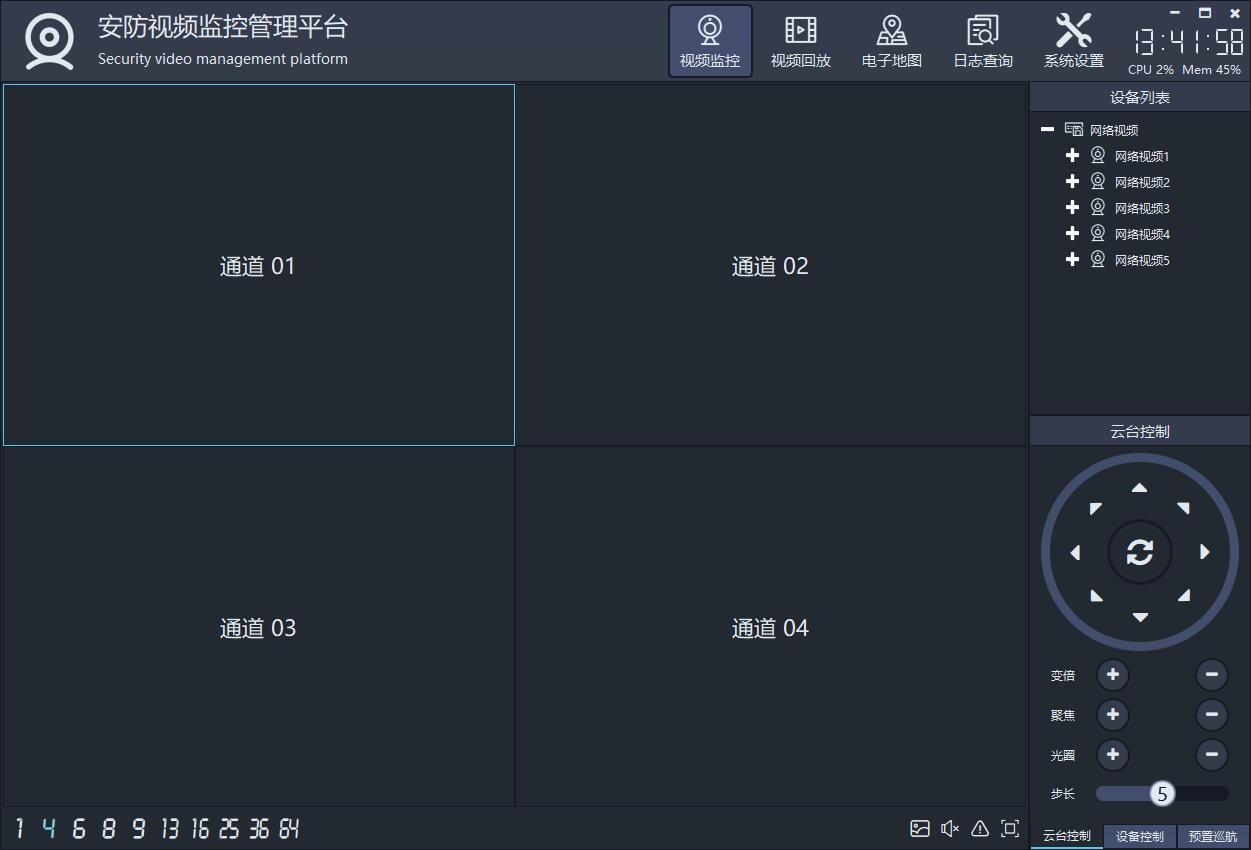The image size is (1251, 850).
Task: Switch to 16-screen split layout
Action: (200, 828)
